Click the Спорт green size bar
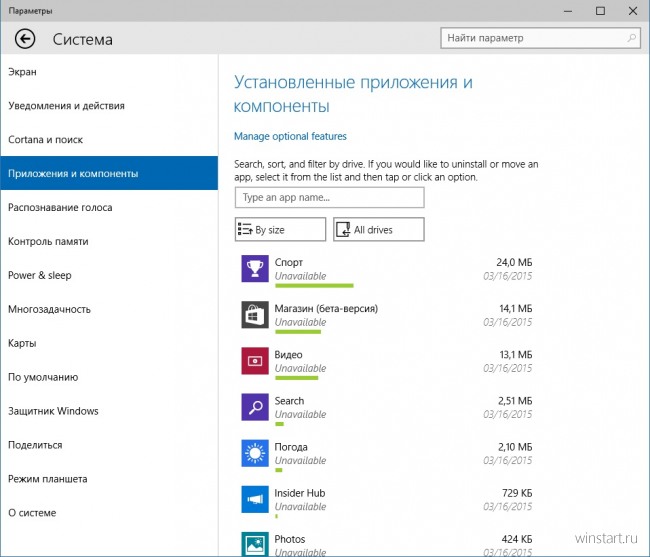 point(314,286)
